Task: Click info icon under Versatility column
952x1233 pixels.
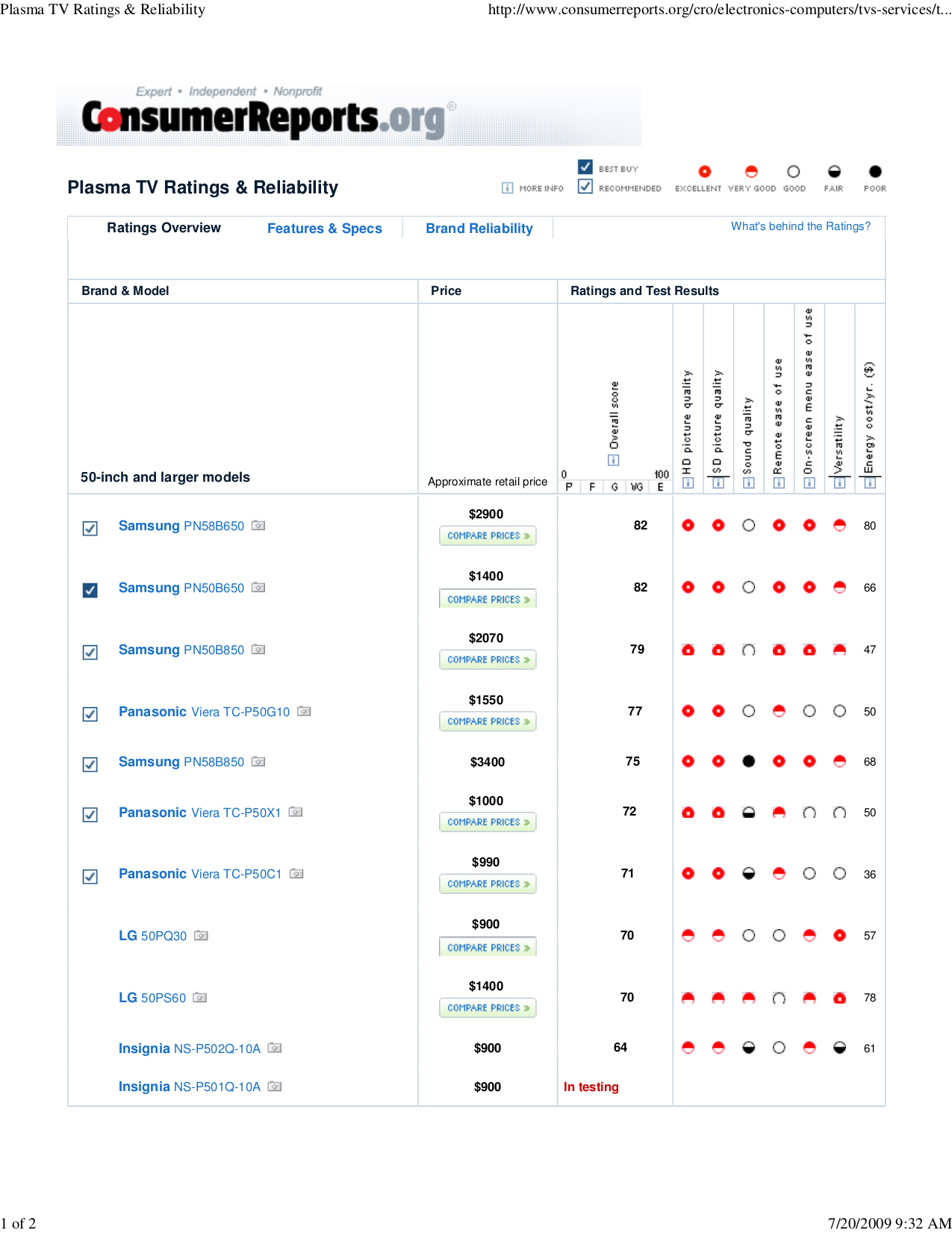Action: 840,483
